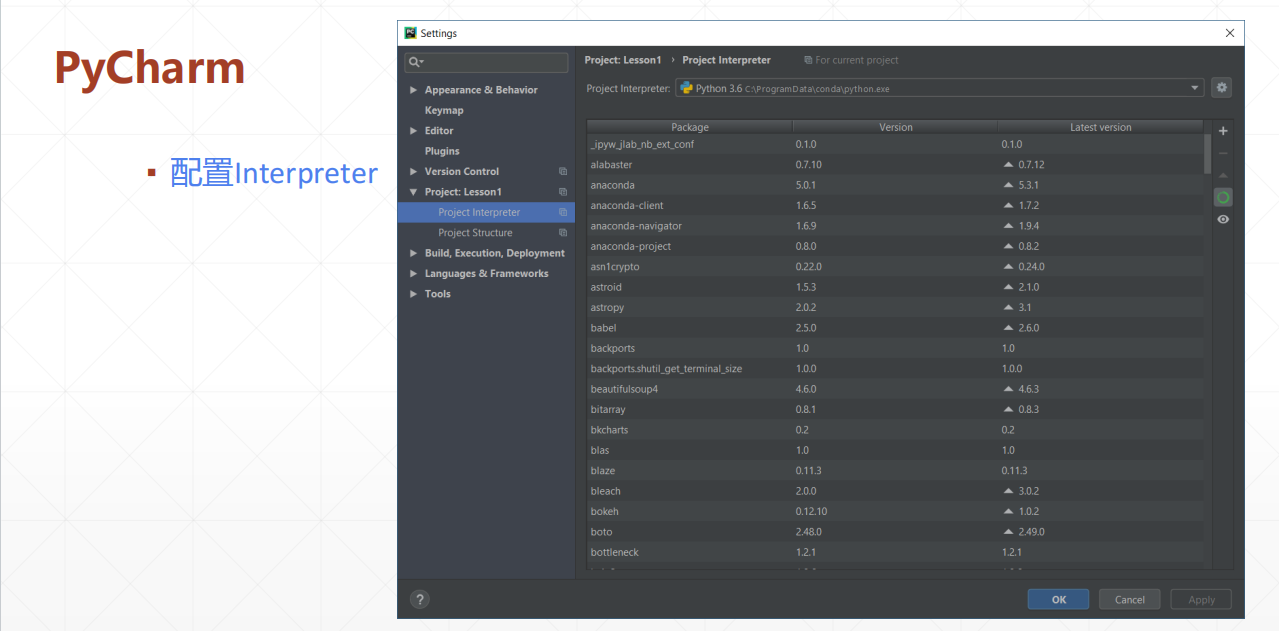Click the settings search input field
This screenshot has height=631, width=1279.
486,62
